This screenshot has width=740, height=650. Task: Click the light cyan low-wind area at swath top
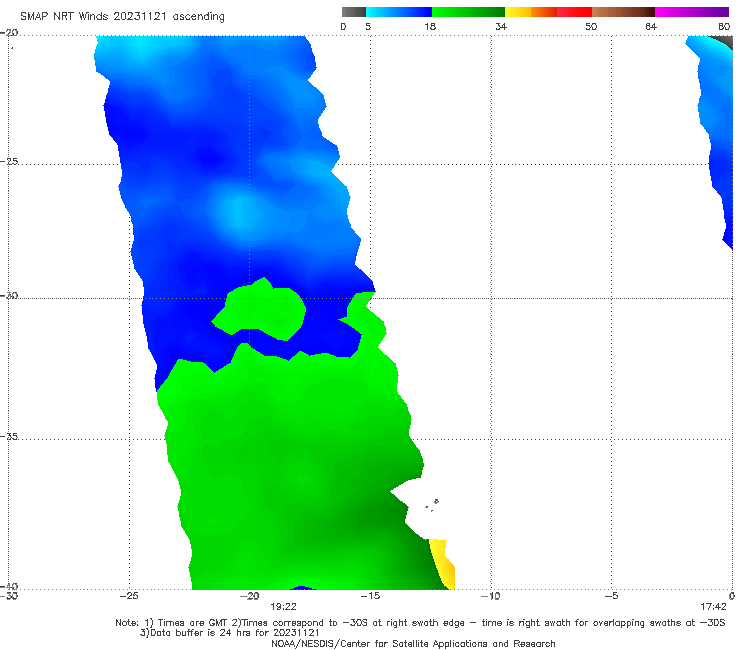(x=137, y=47)
